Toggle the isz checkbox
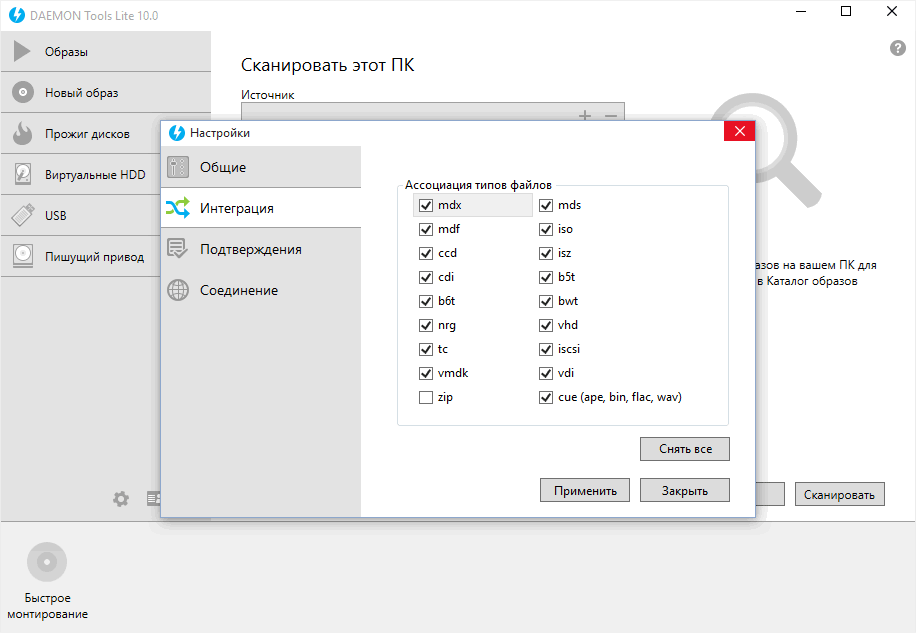Screen dimensions: 916x633 (x=546, y=253)
